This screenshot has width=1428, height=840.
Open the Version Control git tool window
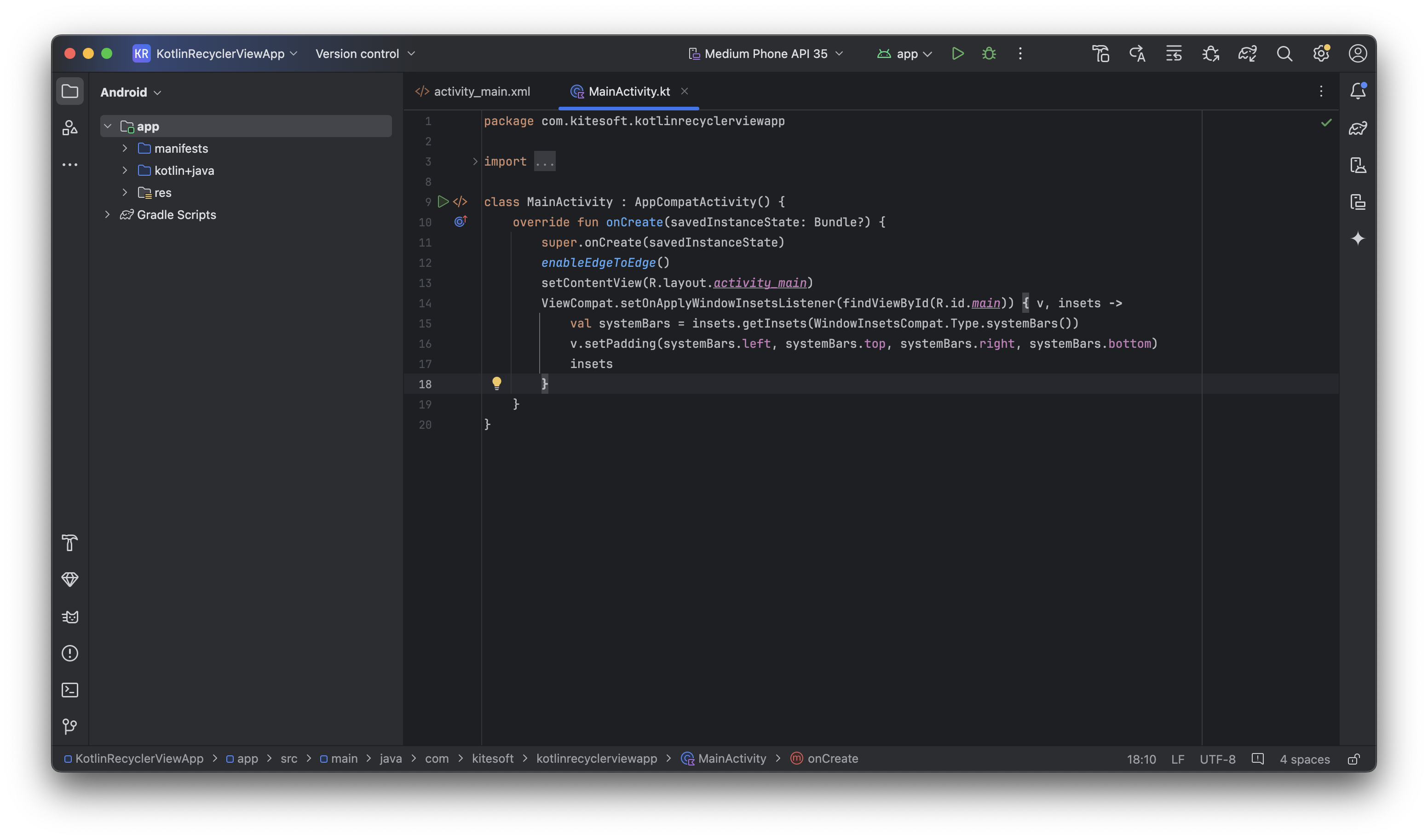click(x=70, y=726)
